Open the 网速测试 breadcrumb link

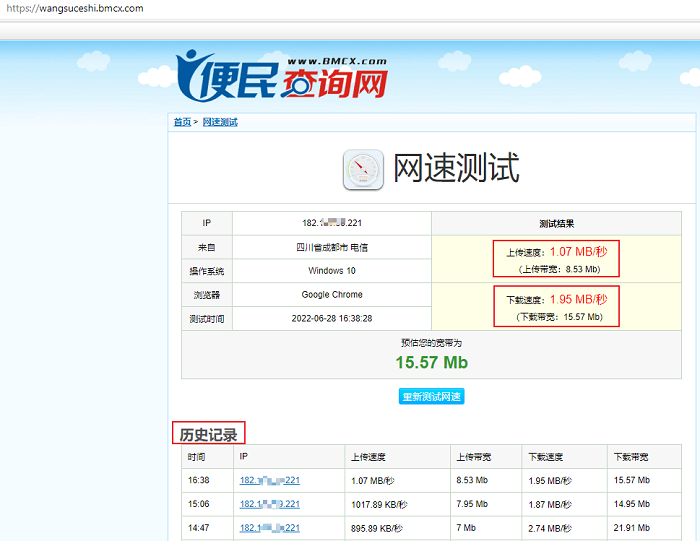(x=220, y=122)
